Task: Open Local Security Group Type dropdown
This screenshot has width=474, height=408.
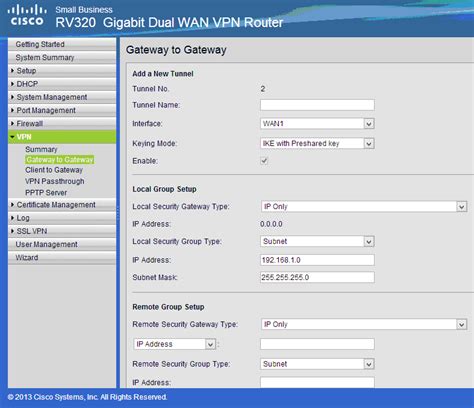Action: coord(317,241)
